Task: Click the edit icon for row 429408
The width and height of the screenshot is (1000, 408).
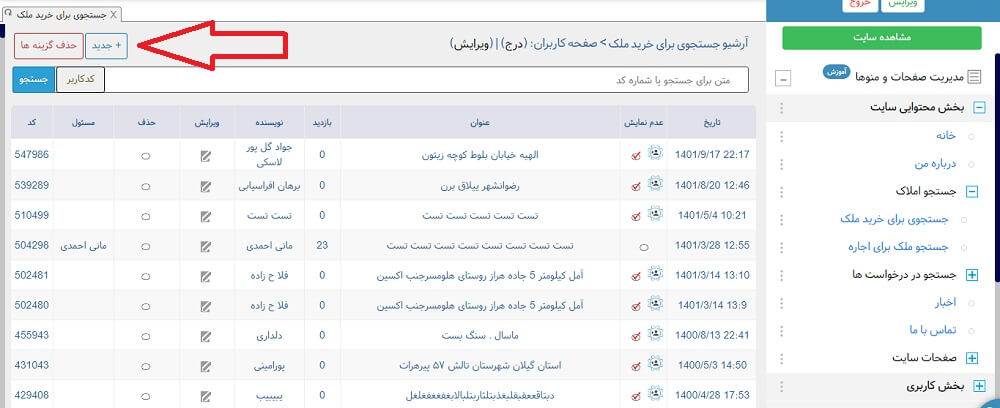Action: pyautogui.click(x=206, y=396)
